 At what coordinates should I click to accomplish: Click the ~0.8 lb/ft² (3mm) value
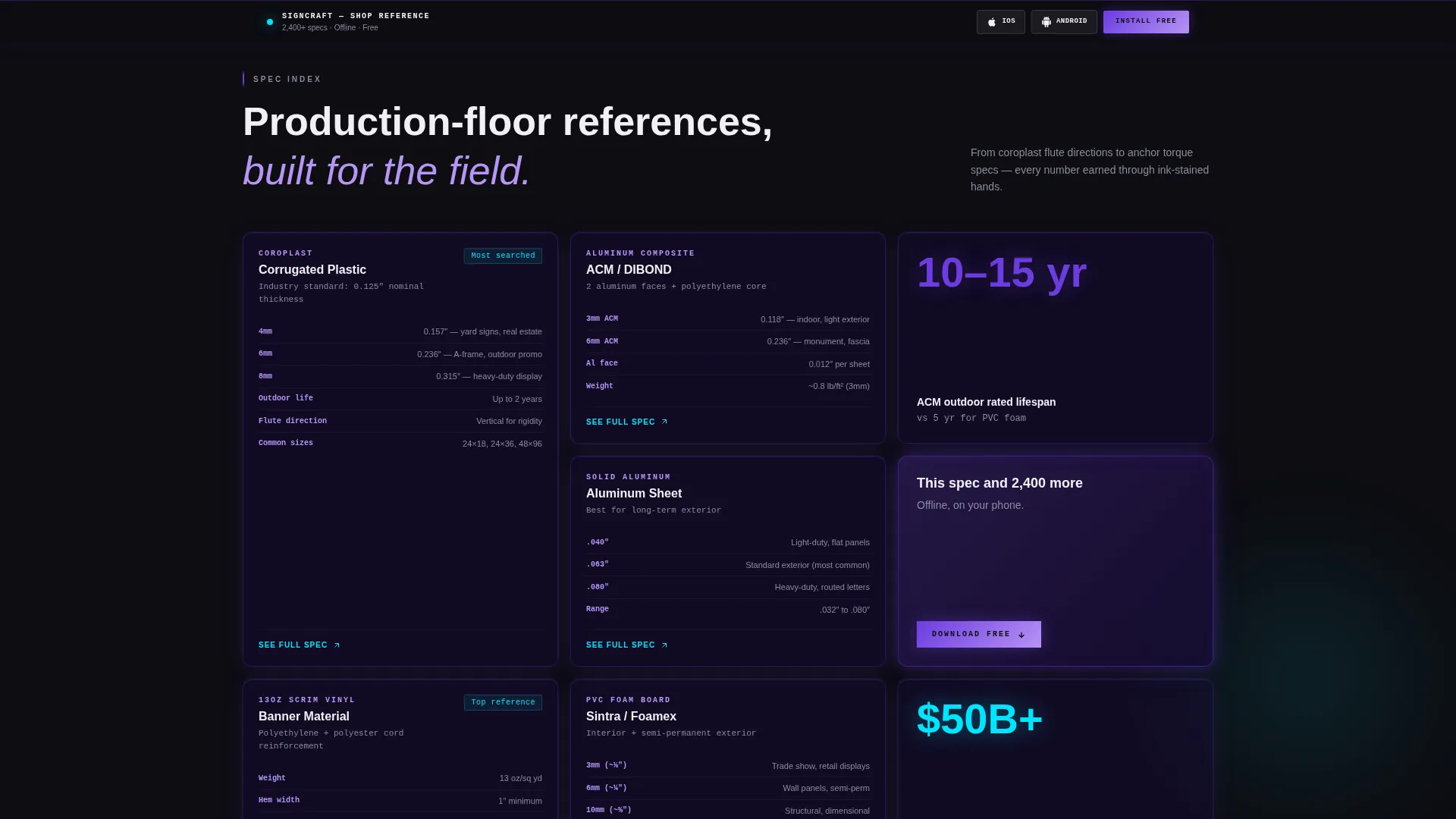coord(839,386)
